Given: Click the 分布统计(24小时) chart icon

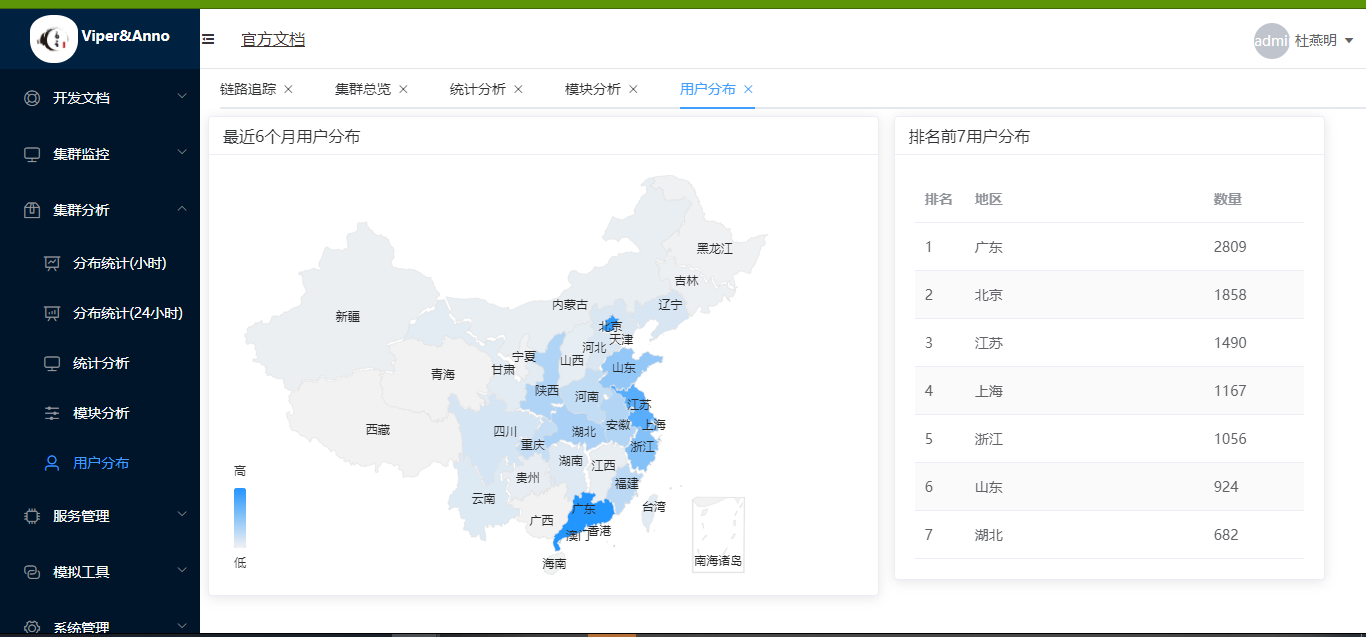Looking at the screenshot, I should pyautogui.click(x=52, y=313).
